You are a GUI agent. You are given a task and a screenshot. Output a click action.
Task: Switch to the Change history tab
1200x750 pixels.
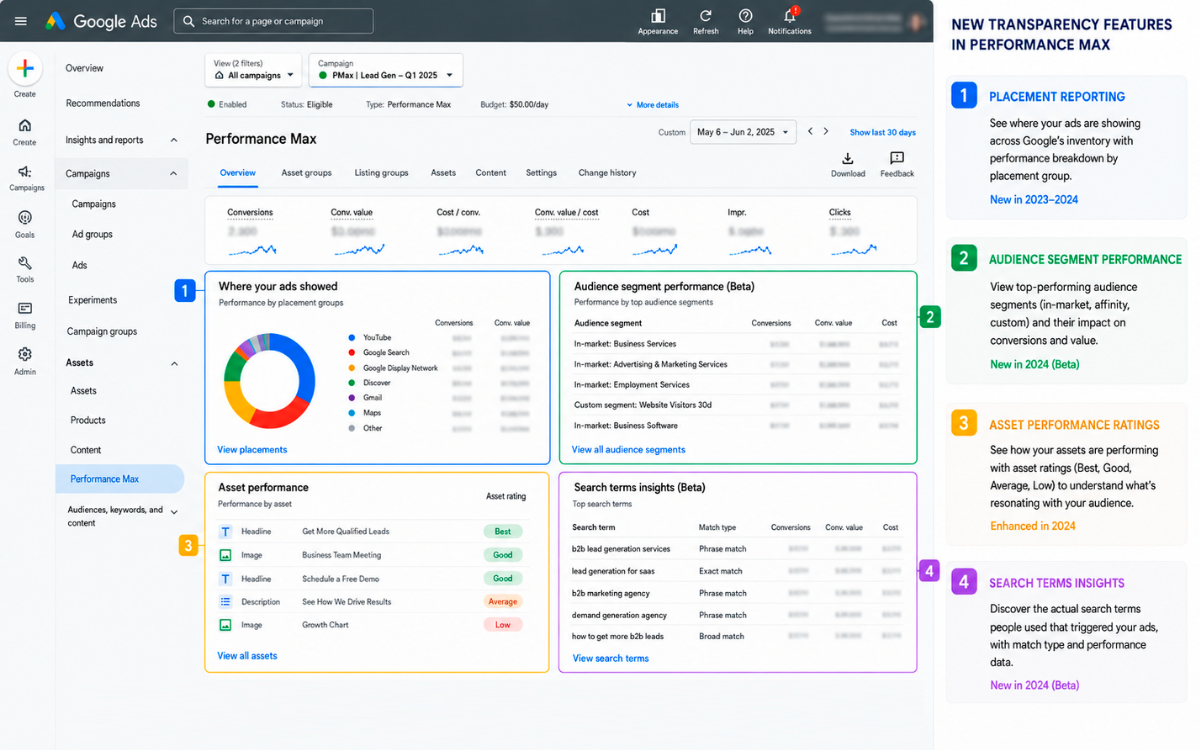click(x=607, y=173)
